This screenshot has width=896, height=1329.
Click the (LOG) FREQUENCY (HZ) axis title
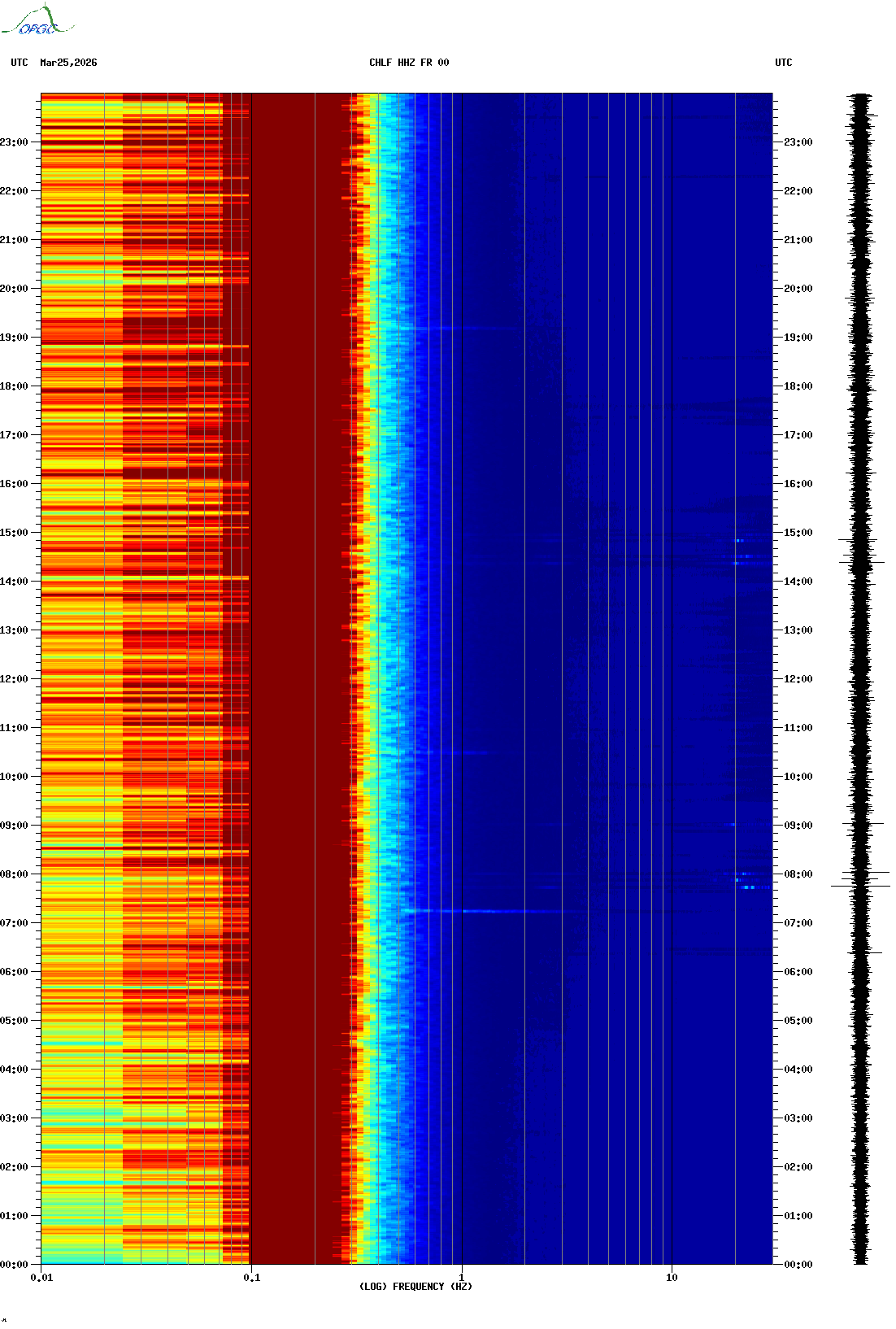pyautogui.click(x=415, y=1287)
